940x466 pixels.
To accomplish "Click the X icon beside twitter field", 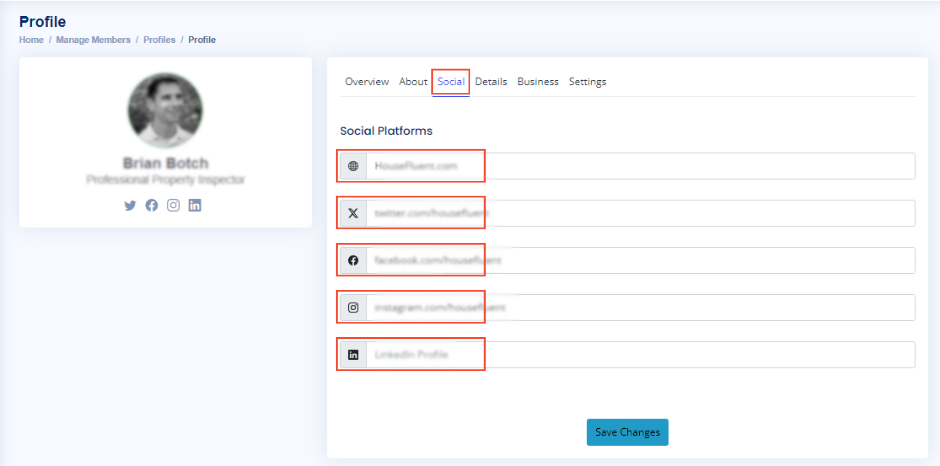I will point(353,213).
